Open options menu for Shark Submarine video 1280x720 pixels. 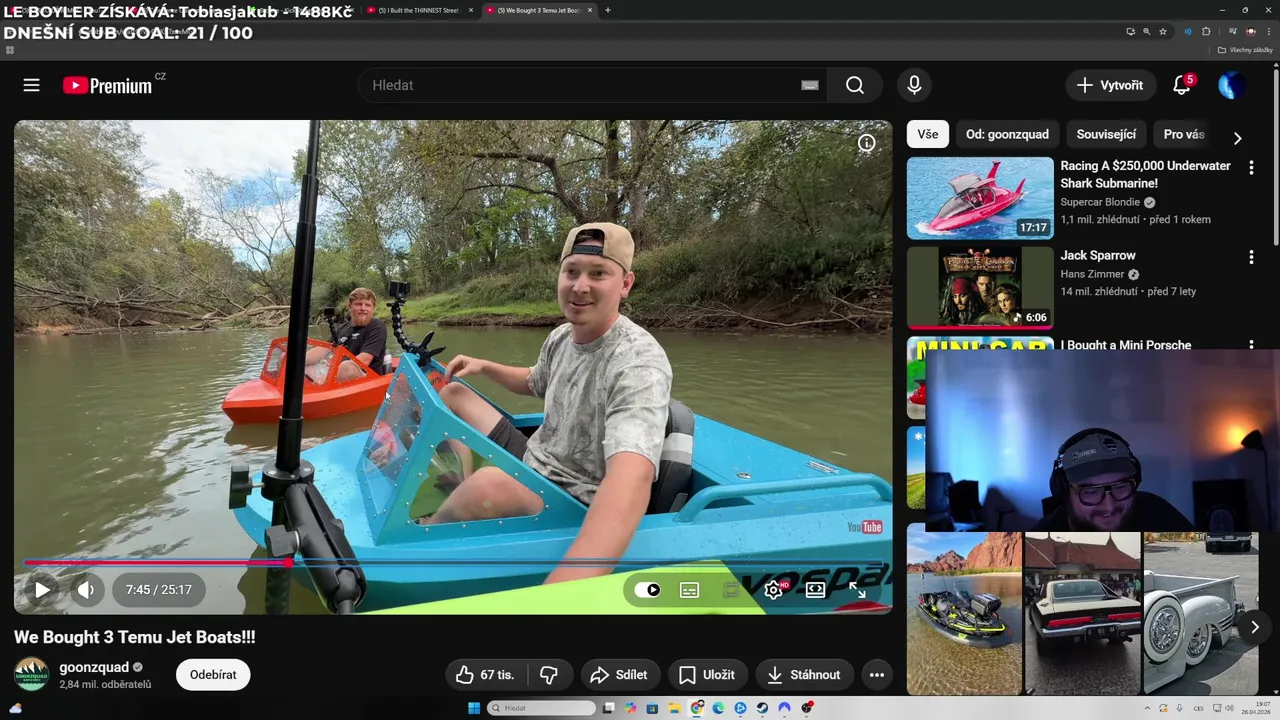pyautogui.click(x=1251, y=168)
